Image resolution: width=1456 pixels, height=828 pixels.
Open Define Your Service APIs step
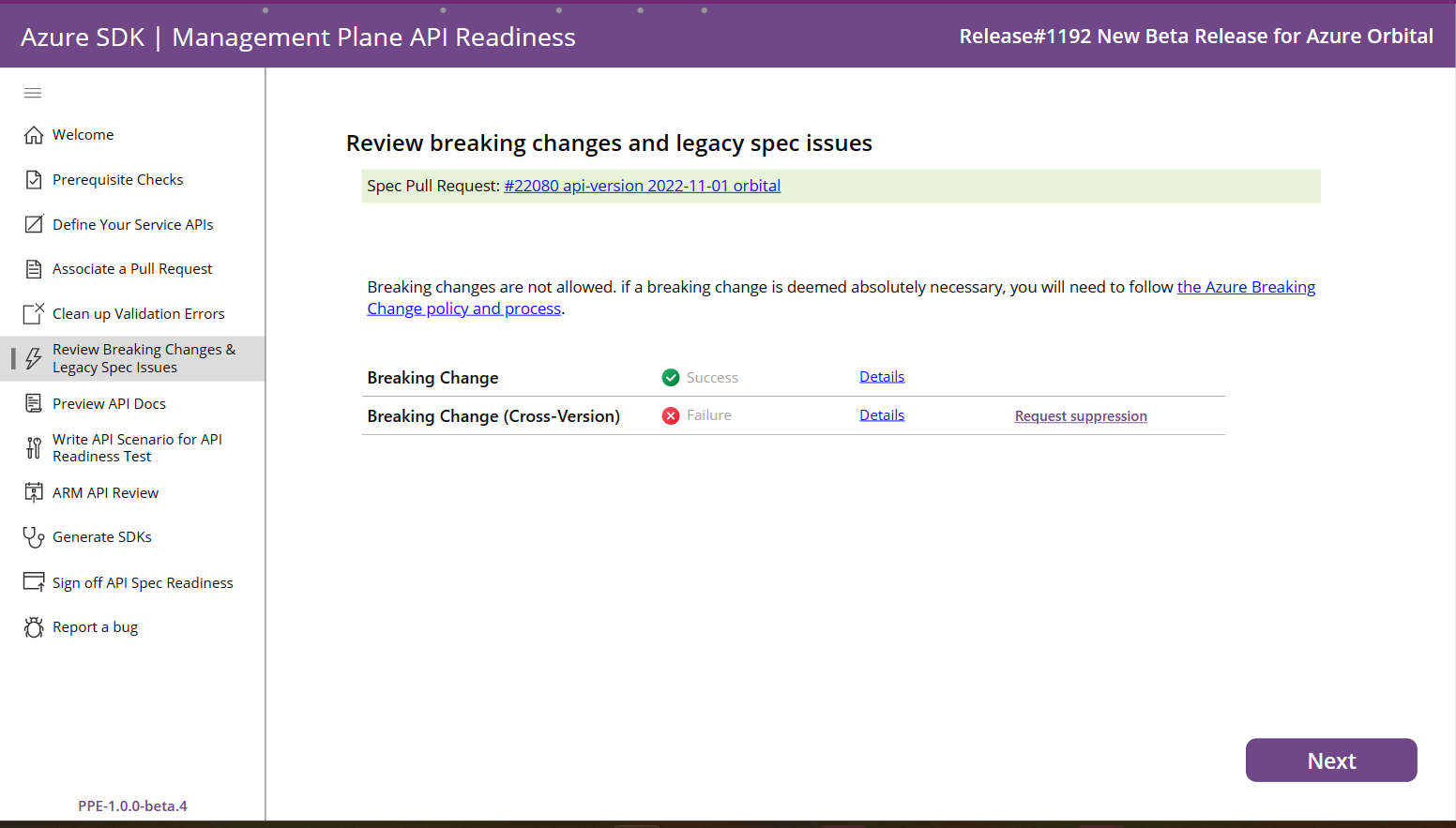click(x=132, y=224)
